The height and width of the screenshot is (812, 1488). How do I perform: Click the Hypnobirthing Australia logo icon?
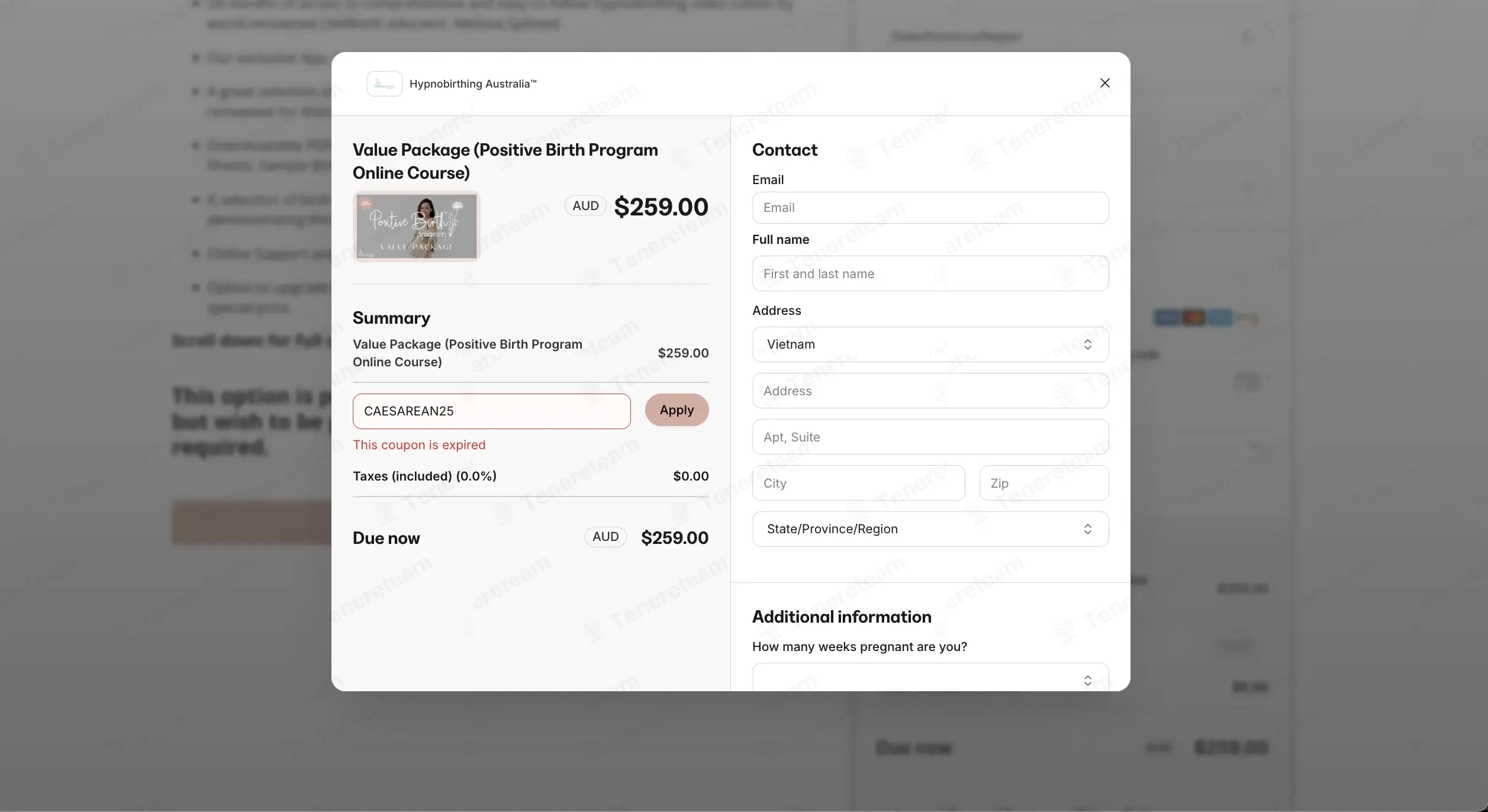[384, 84]
